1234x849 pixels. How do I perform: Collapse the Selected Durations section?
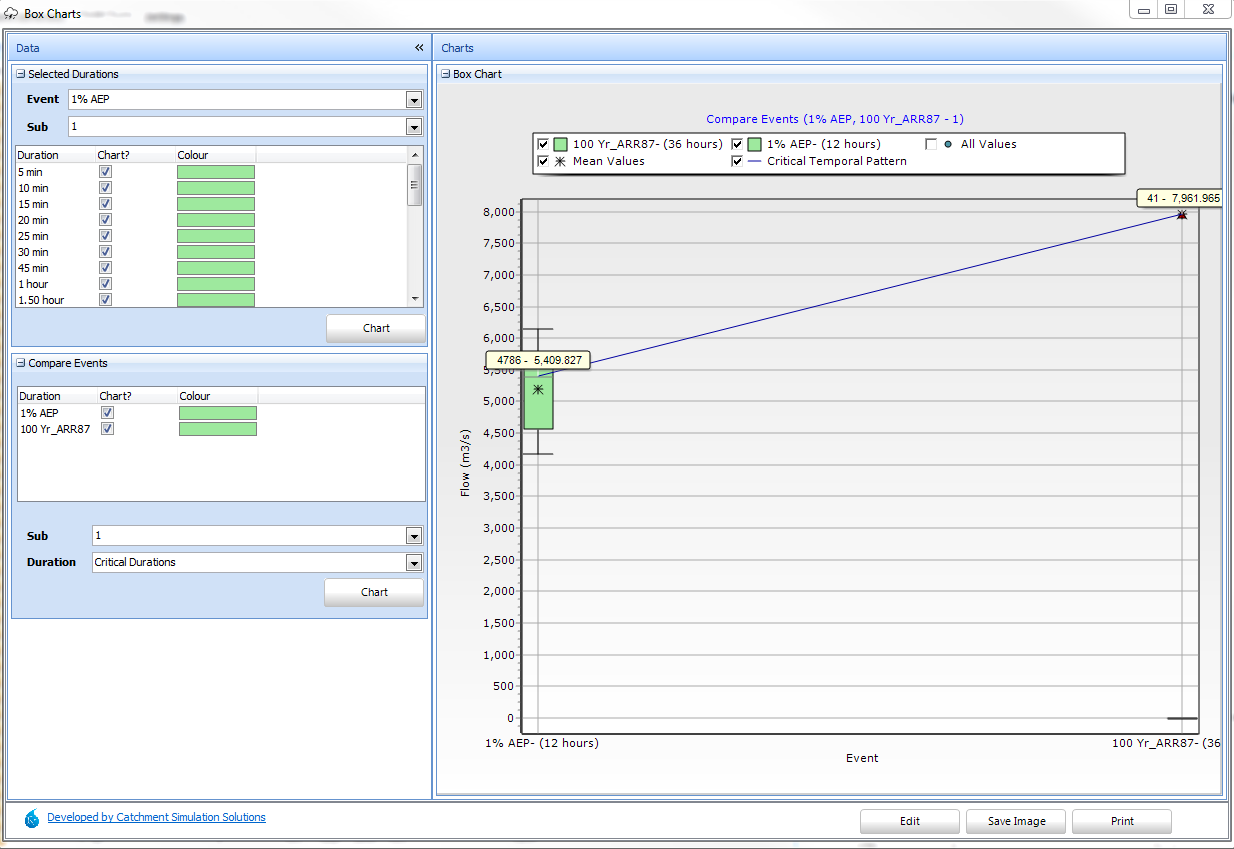click(x=20, y=74)
